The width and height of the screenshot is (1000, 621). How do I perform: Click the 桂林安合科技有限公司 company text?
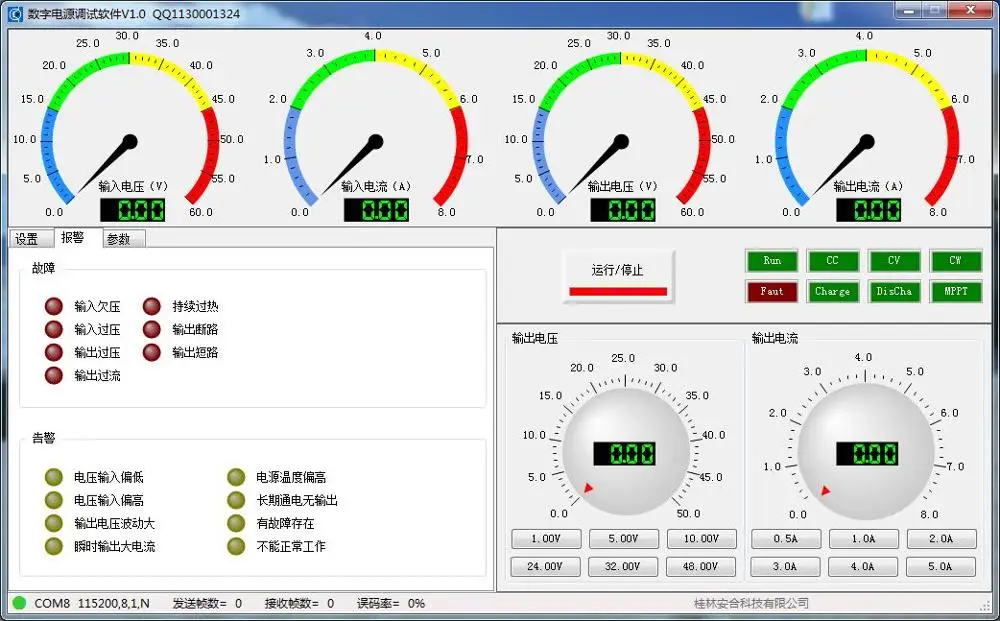tap(751, 603)
